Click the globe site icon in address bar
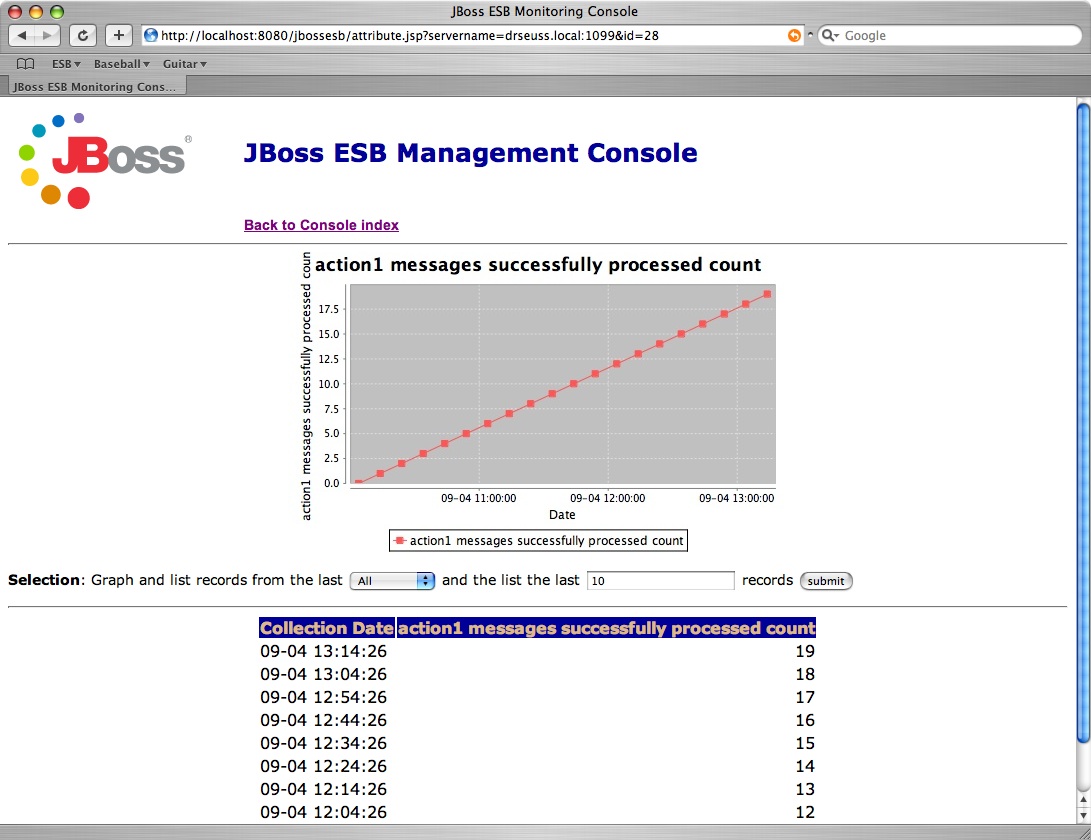 point(150,35)
